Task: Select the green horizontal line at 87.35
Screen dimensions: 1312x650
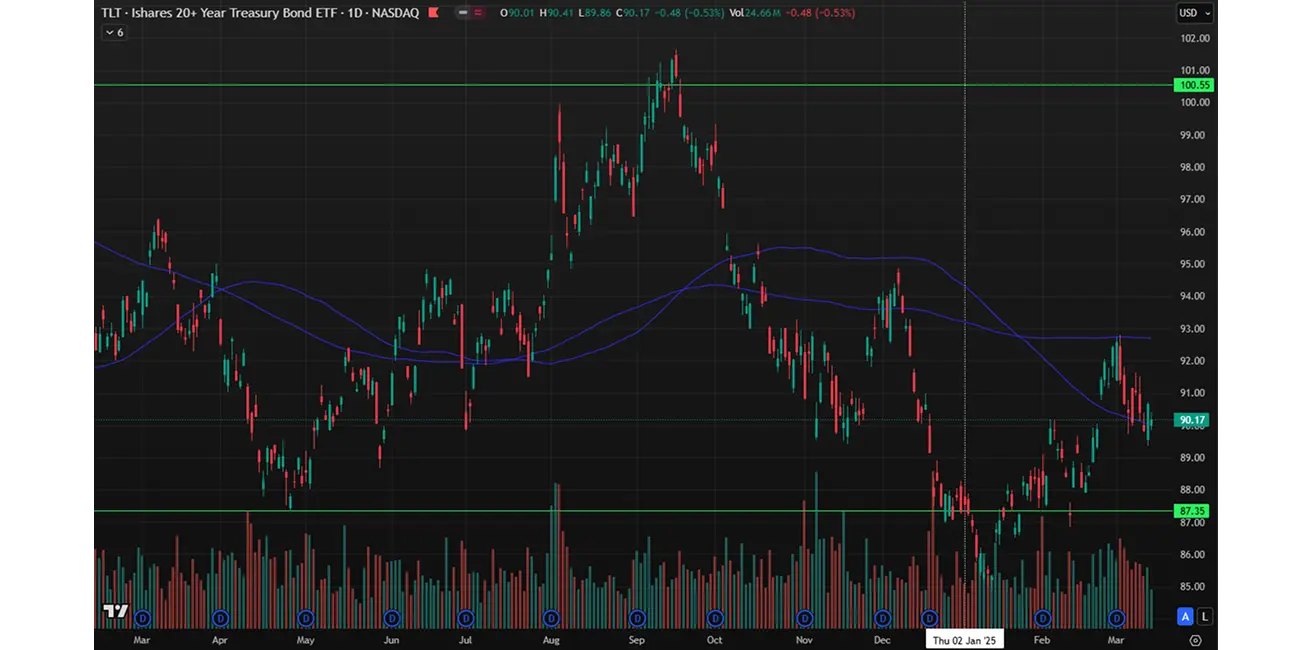Action: [x=632, y=511]
